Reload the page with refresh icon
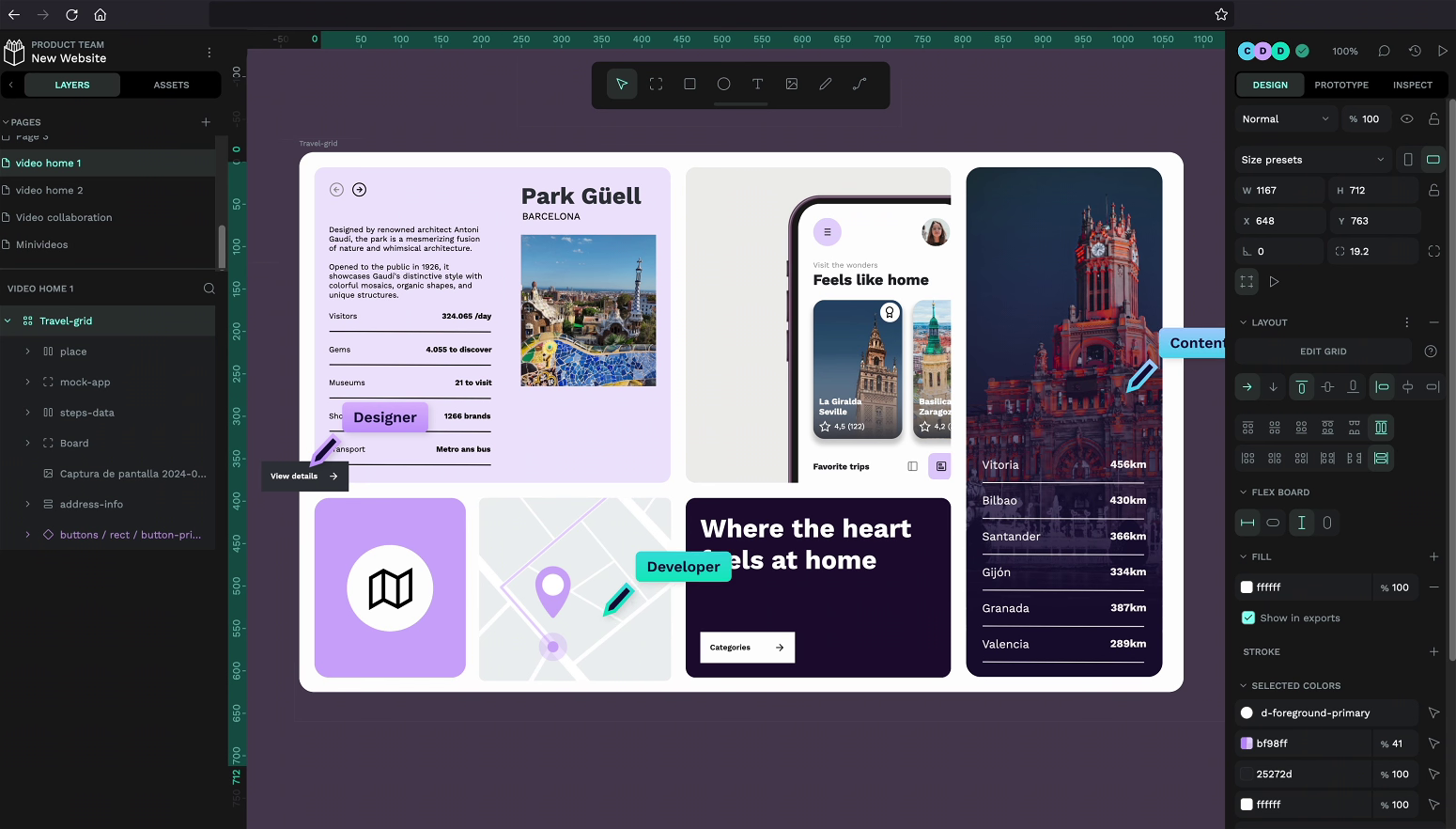Screen dimensions: 1456x829 pyautogui.click(x=71, y=14)
